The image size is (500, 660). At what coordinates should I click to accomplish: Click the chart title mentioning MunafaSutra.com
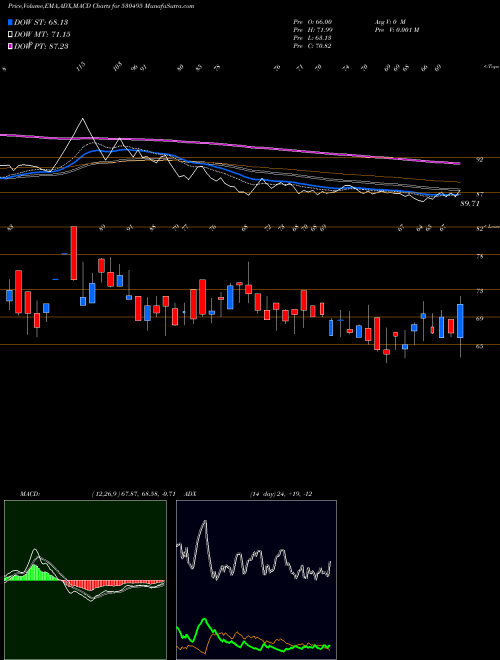(101, 7)
